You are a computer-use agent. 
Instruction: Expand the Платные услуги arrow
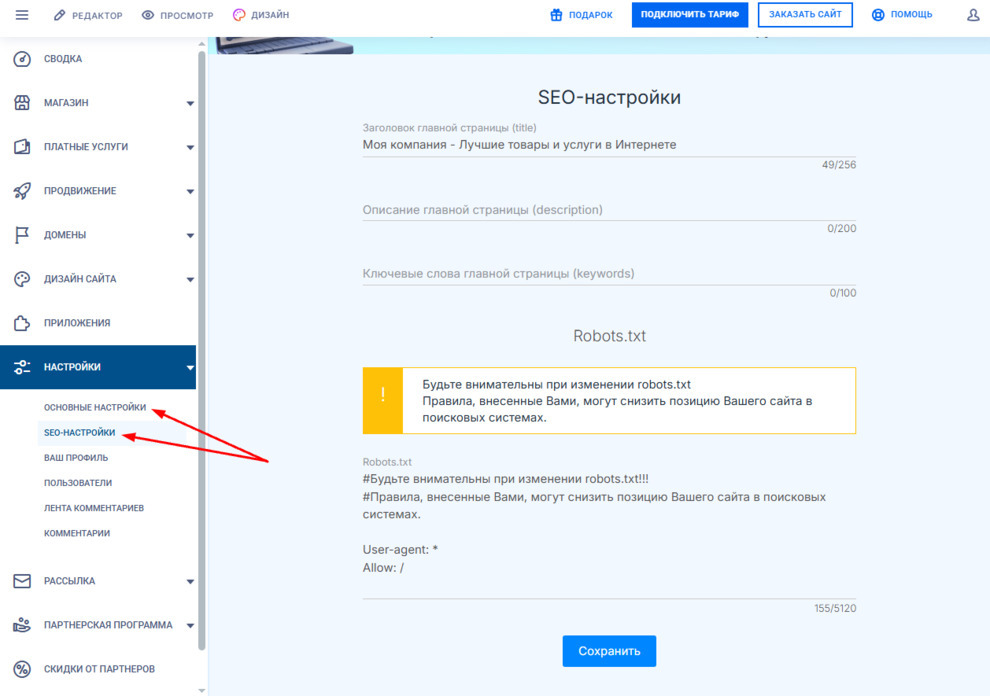(190, 147)
